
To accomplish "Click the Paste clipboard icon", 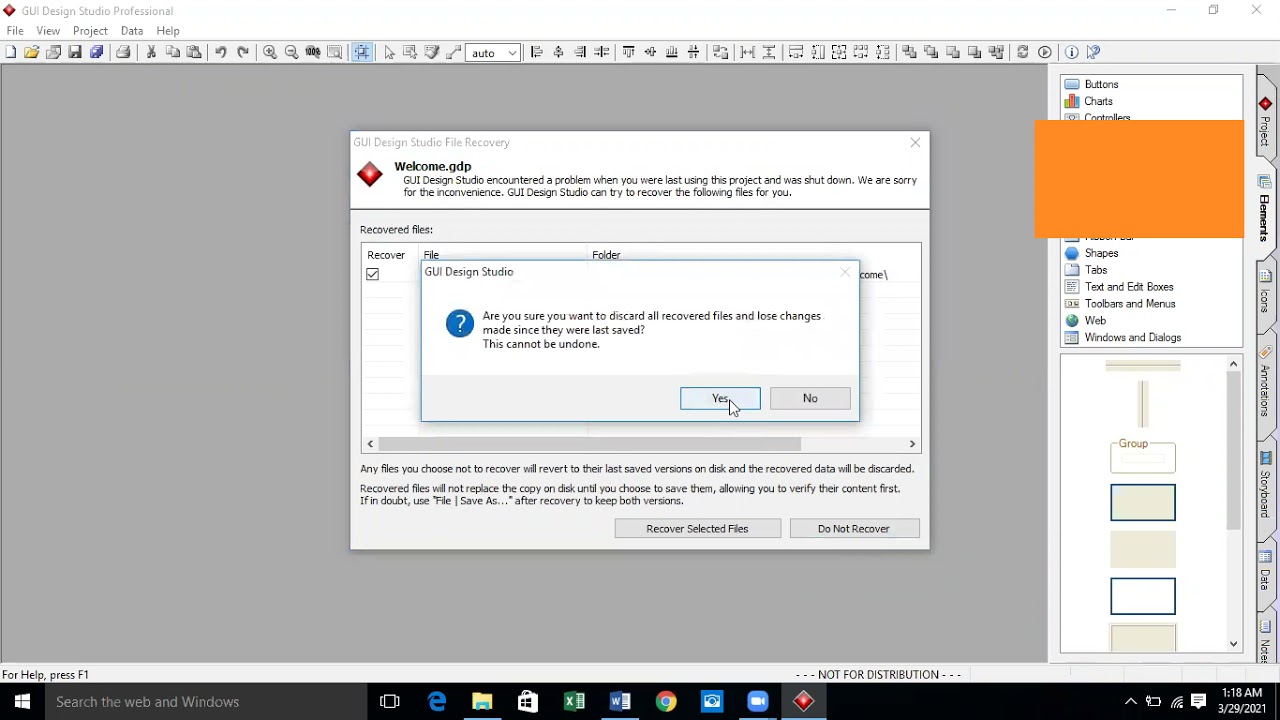I will (194, 52).
